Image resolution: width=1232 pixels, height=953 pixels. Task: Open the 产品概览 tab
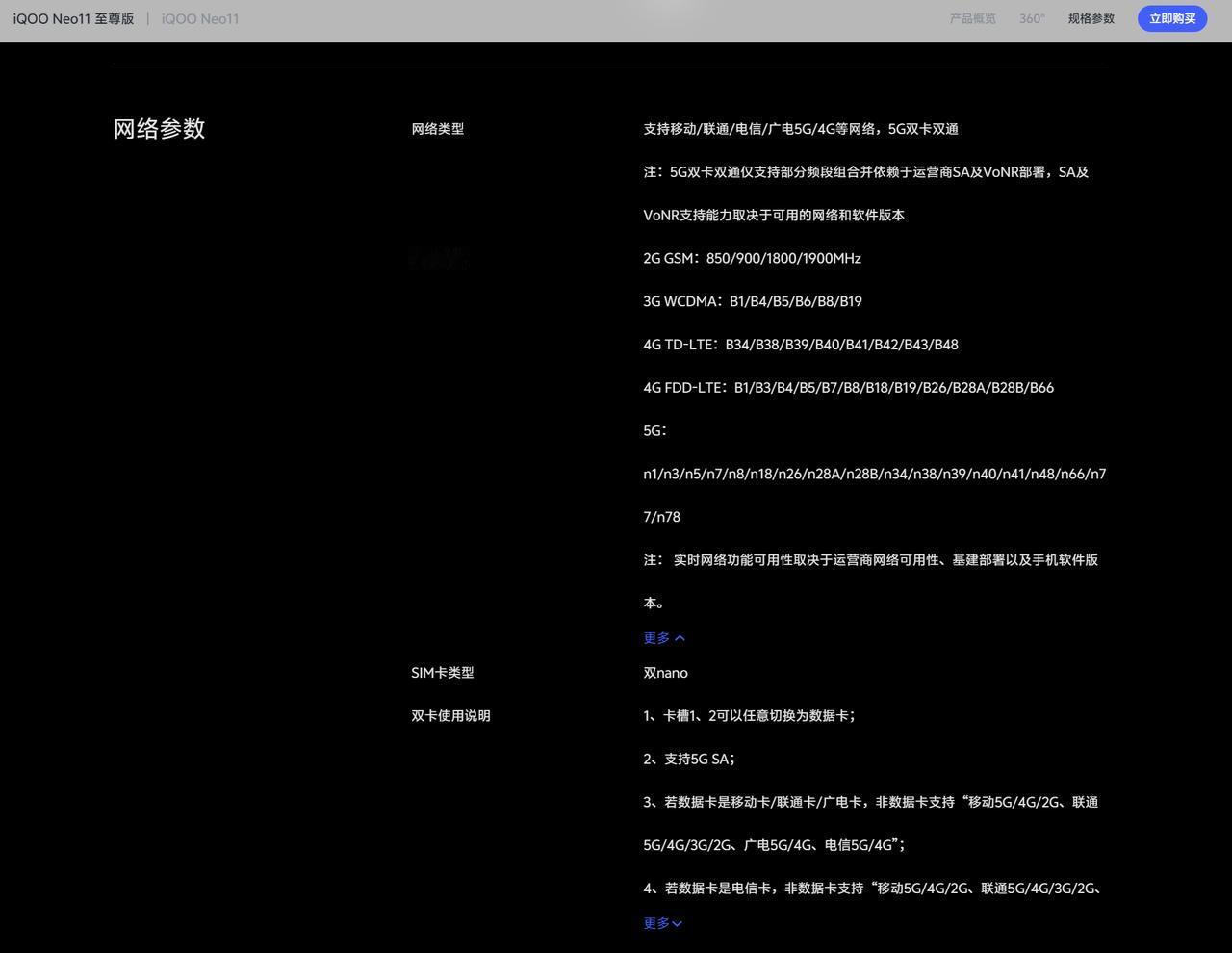[x=972, y=18]
